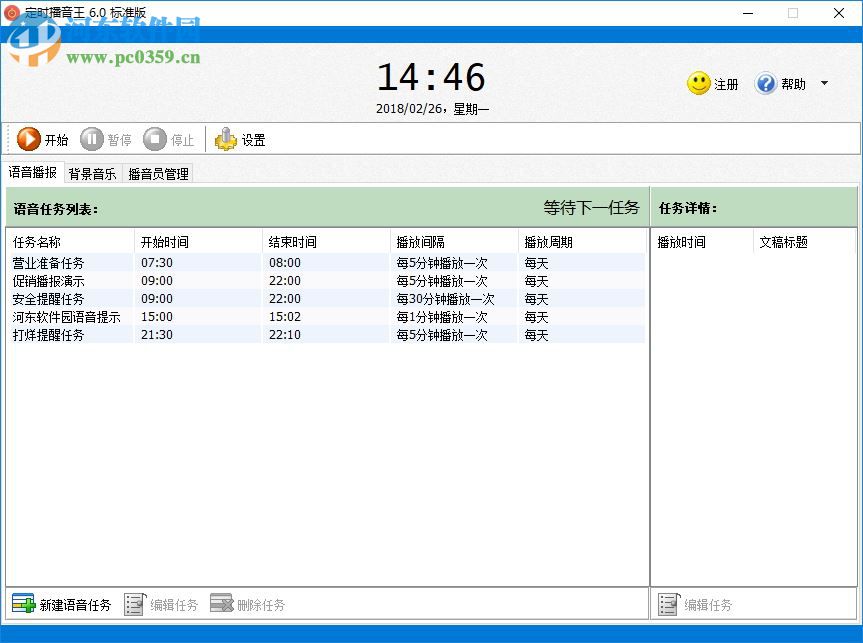Screen dimensions: 863x643
Task: Open the 播音员管理 tab
Action: pos(159,172)
